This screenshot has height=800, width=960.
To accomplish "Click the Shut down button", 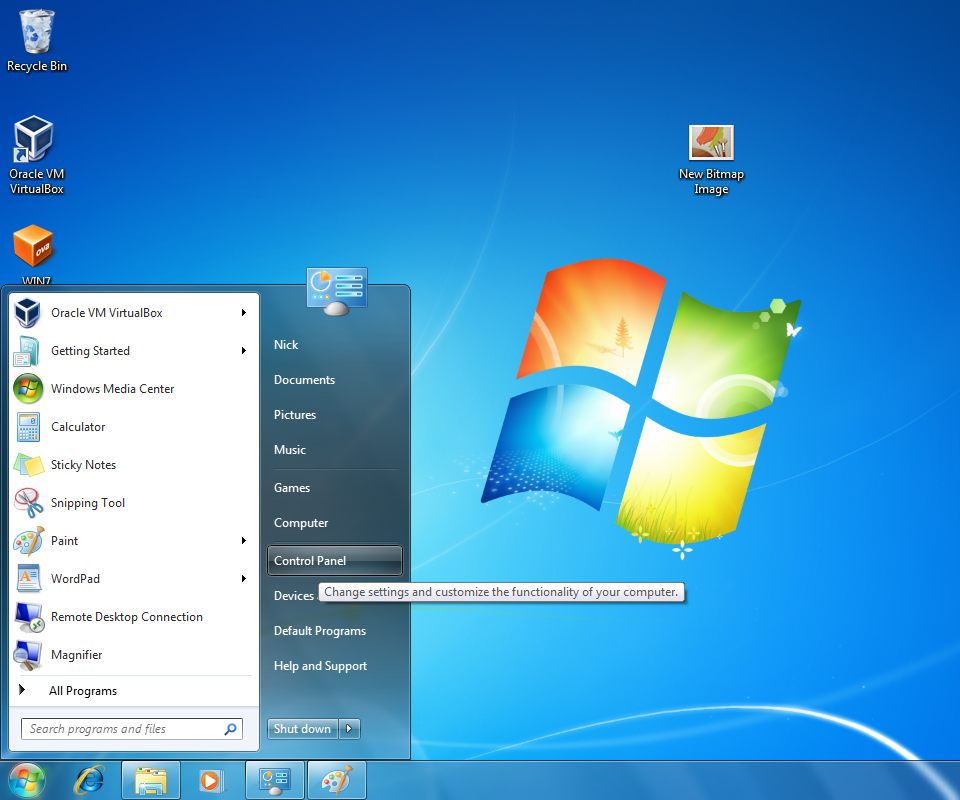I will (302, 728).
